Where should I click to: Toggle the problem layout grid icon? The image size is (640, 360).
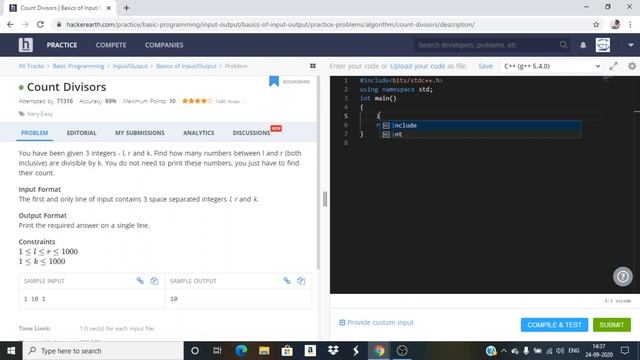[x=313, y=66]
